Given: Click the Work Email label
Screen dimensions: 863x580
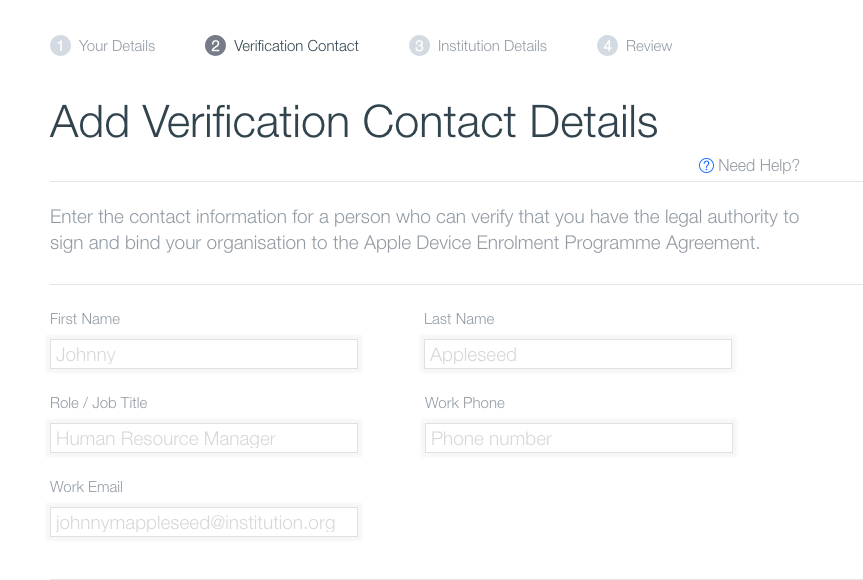Looking at the screenshot, I should (x=86, y=487).
